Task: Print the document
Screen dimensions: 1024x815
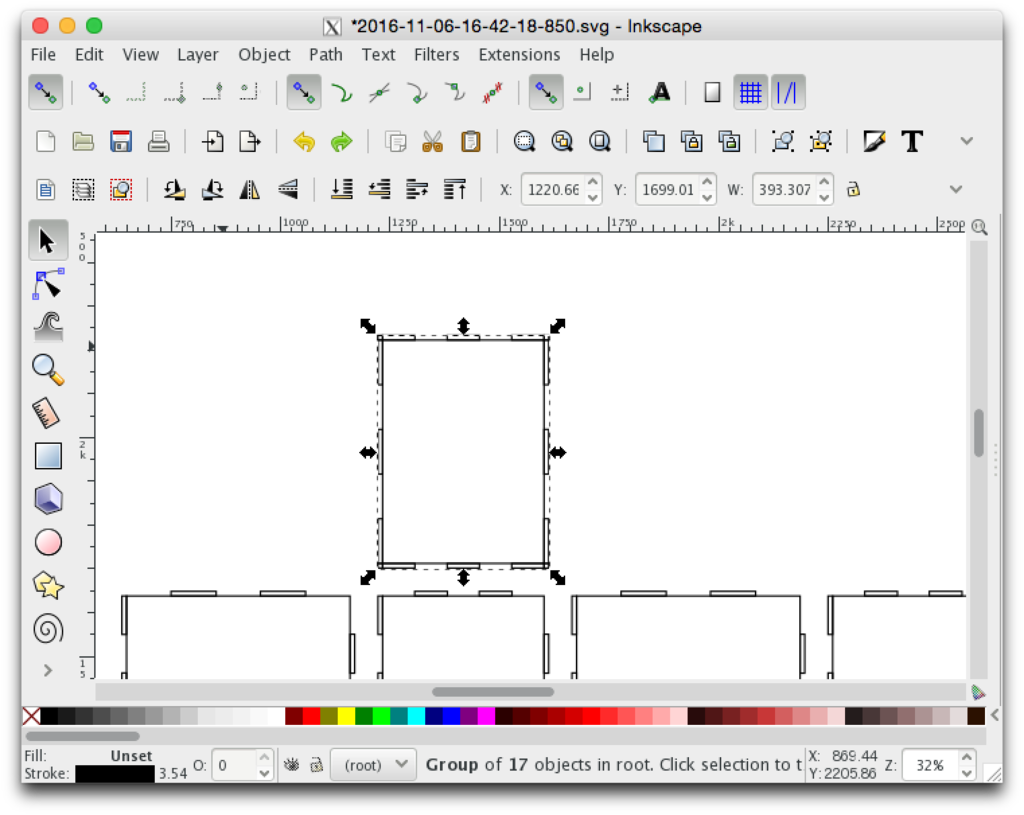Action: (x=159, y=141)
